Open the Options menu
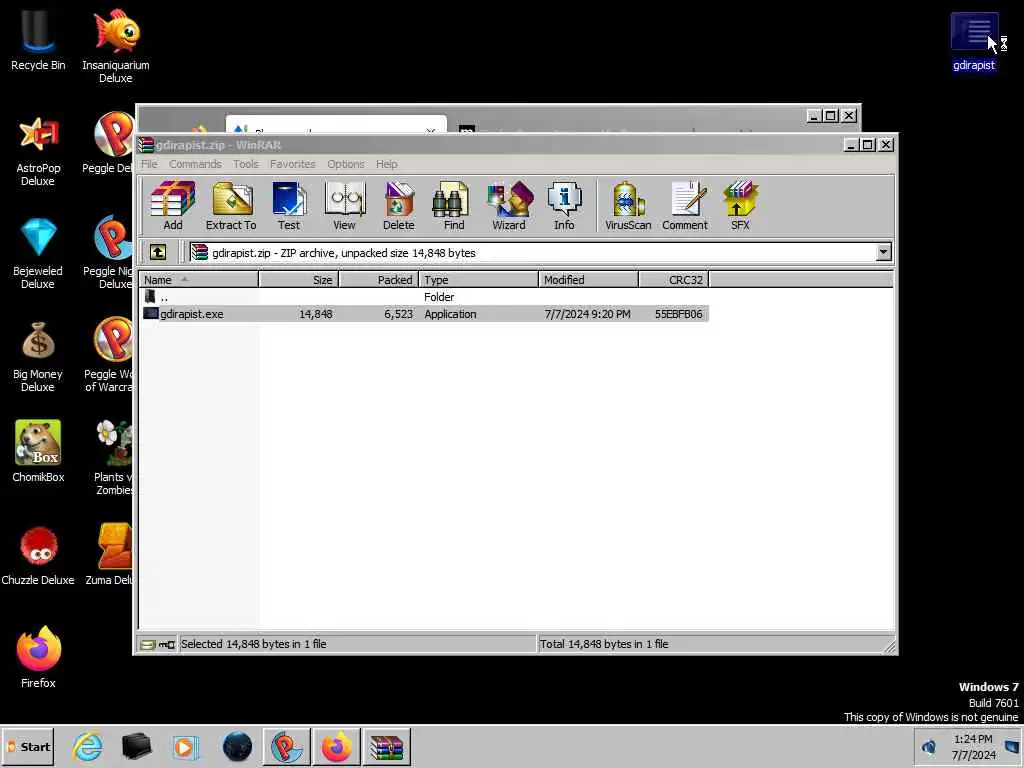Image resolution: width=1024 pixels, height=768 pixels. (345, 164)
